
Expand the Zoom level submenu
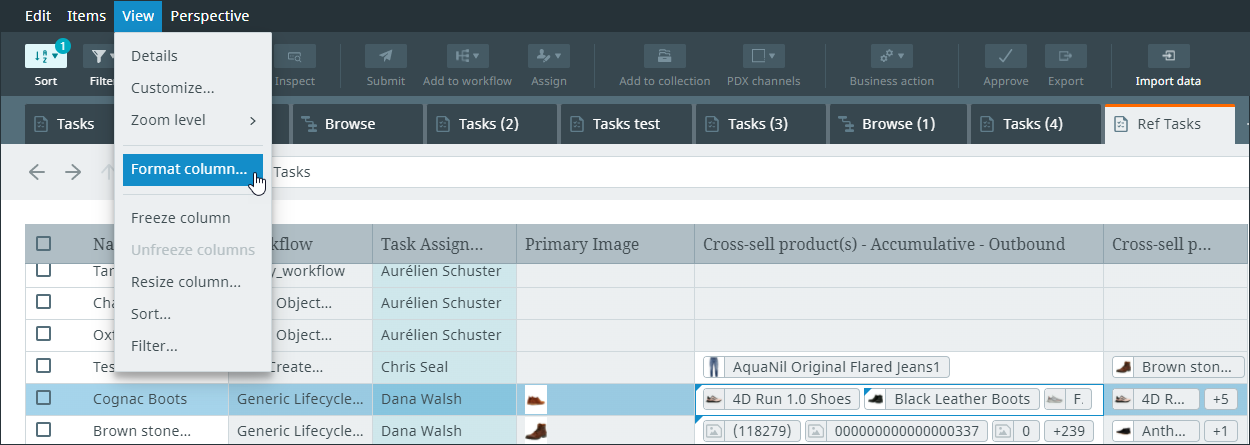point(193,120)
